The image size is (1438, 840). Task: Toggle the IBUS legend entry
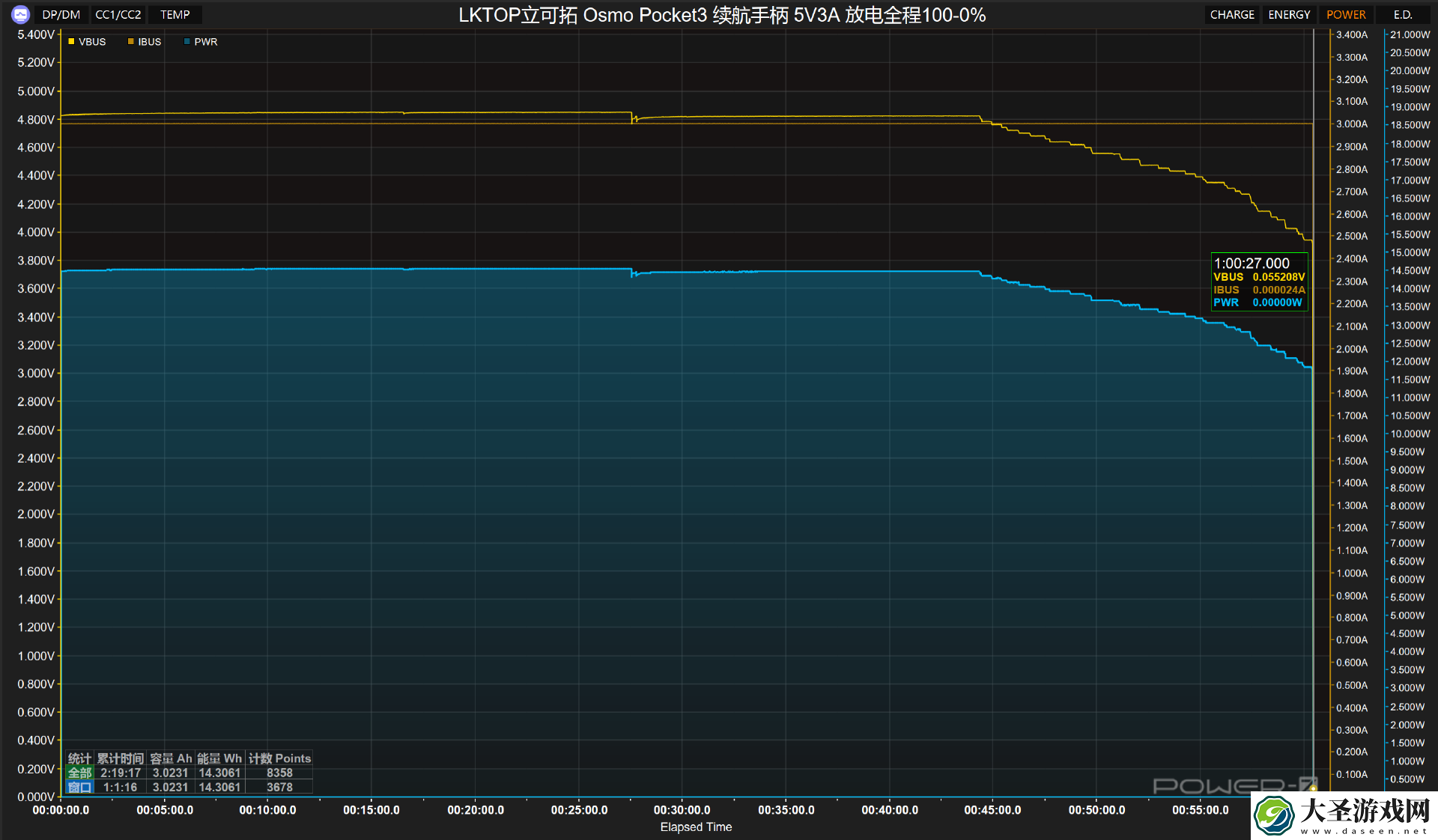(145, 42)
